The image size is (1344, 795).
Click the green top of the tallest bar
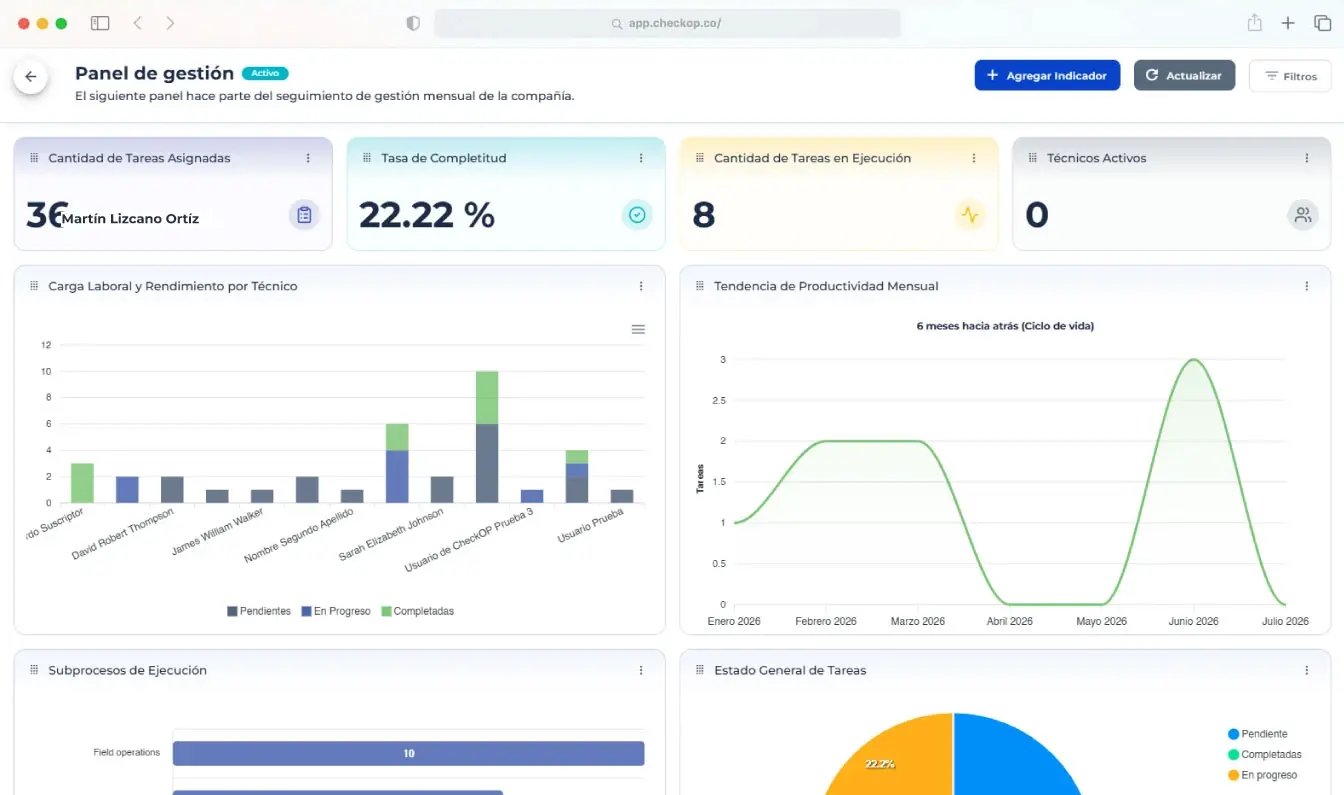487,397
